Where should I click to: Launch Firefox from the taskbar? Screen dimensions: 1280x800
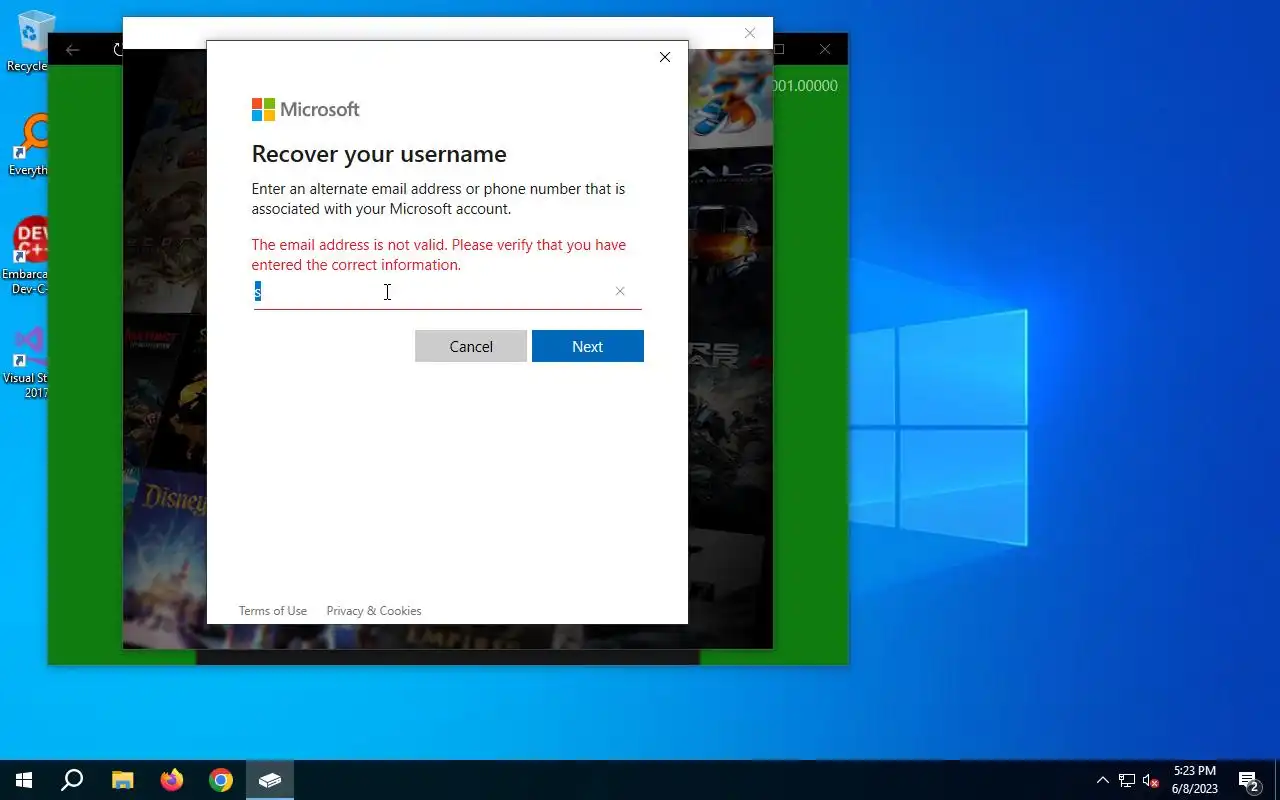click(x=172, y=780)
